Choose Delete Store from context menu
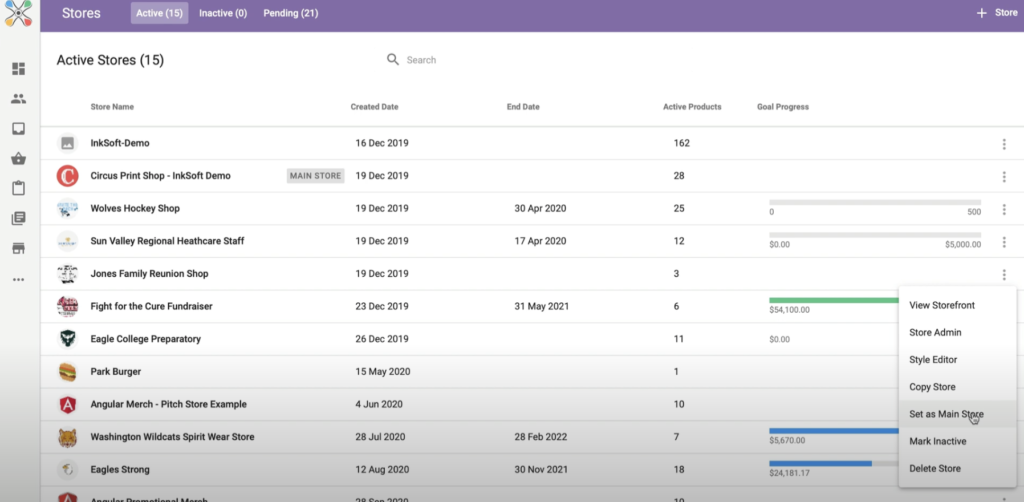 [957, 469]
